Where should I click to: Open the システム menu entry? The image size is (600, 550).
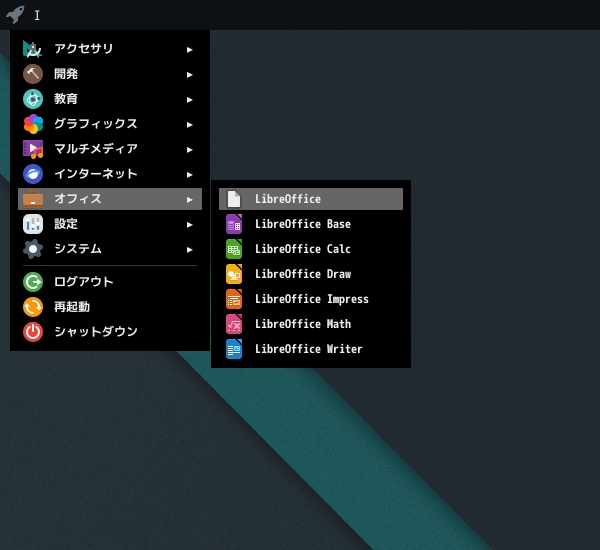(x=110, y=249)
